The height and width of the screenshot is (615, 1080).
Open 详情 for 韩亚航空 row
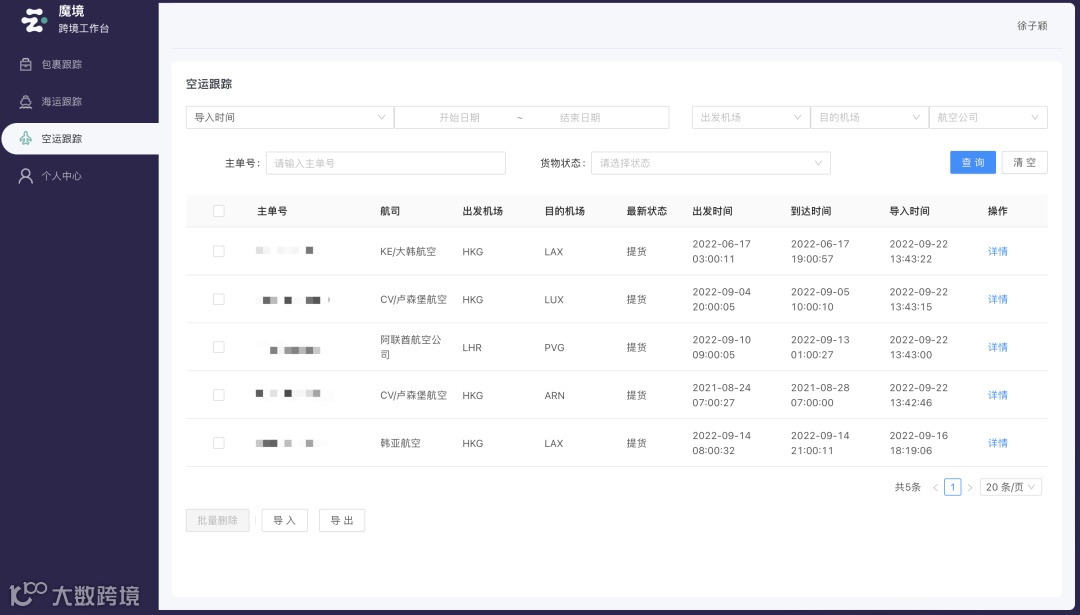tap(997, 443)
